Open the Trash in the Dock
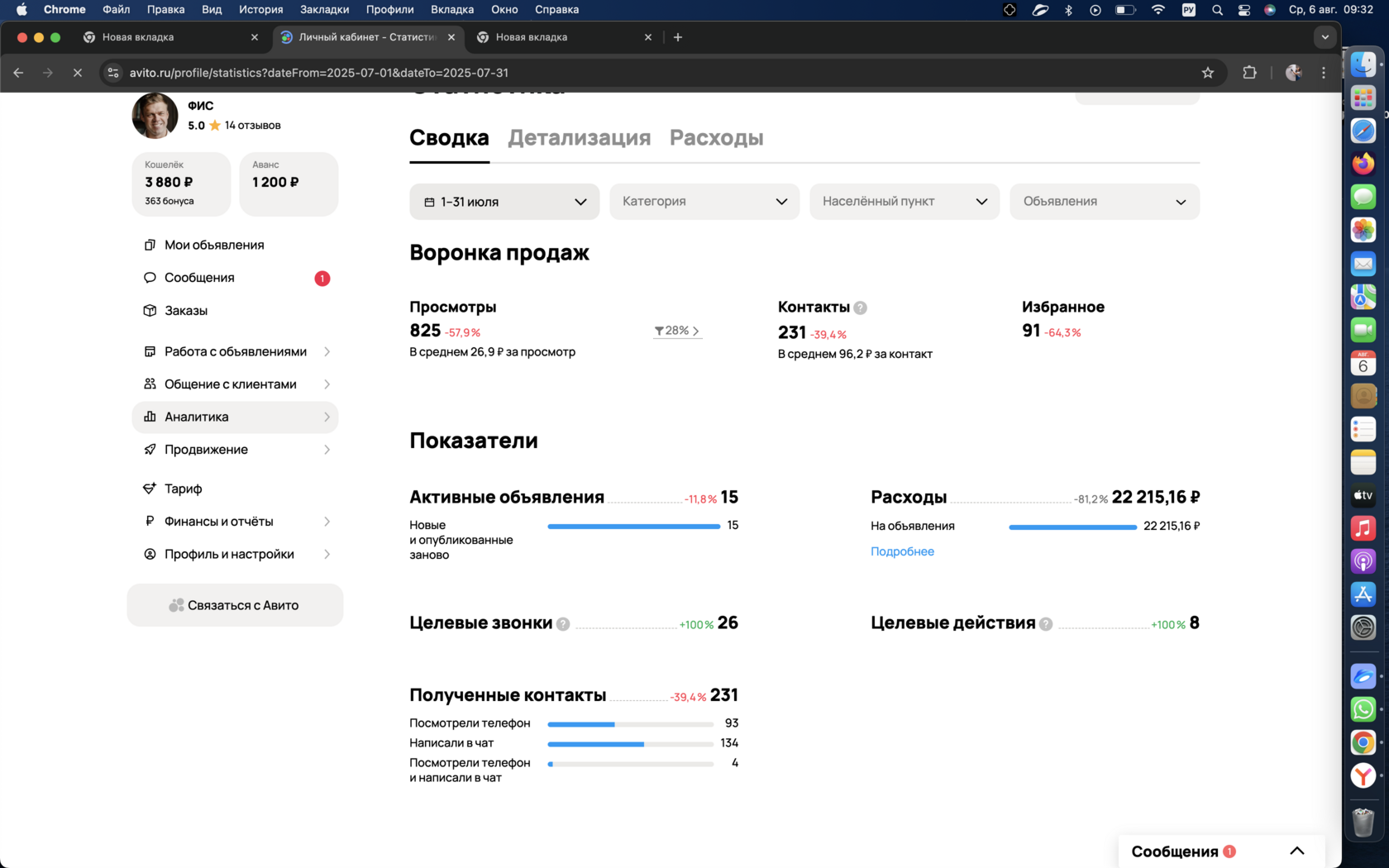Image resolution: width=1389 pixels, height=868 pixels. click(1363, 822)
